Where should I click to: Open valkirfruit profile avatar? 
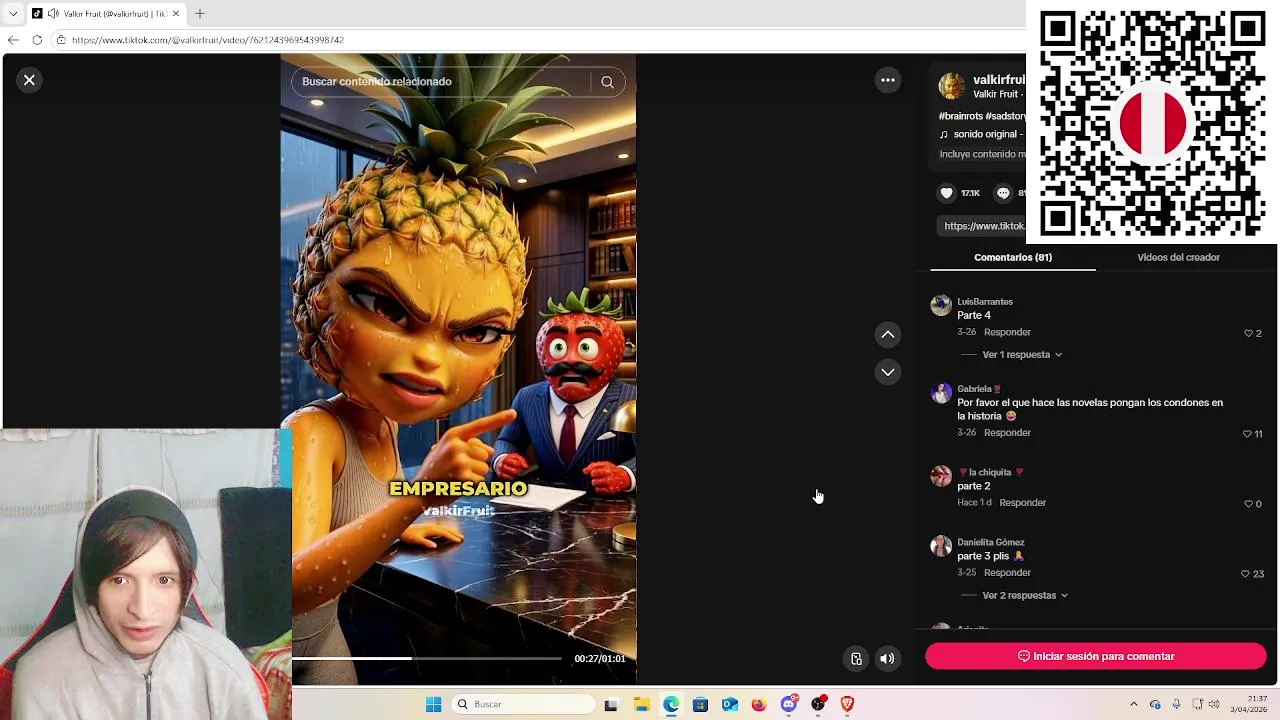pos(952,86)
